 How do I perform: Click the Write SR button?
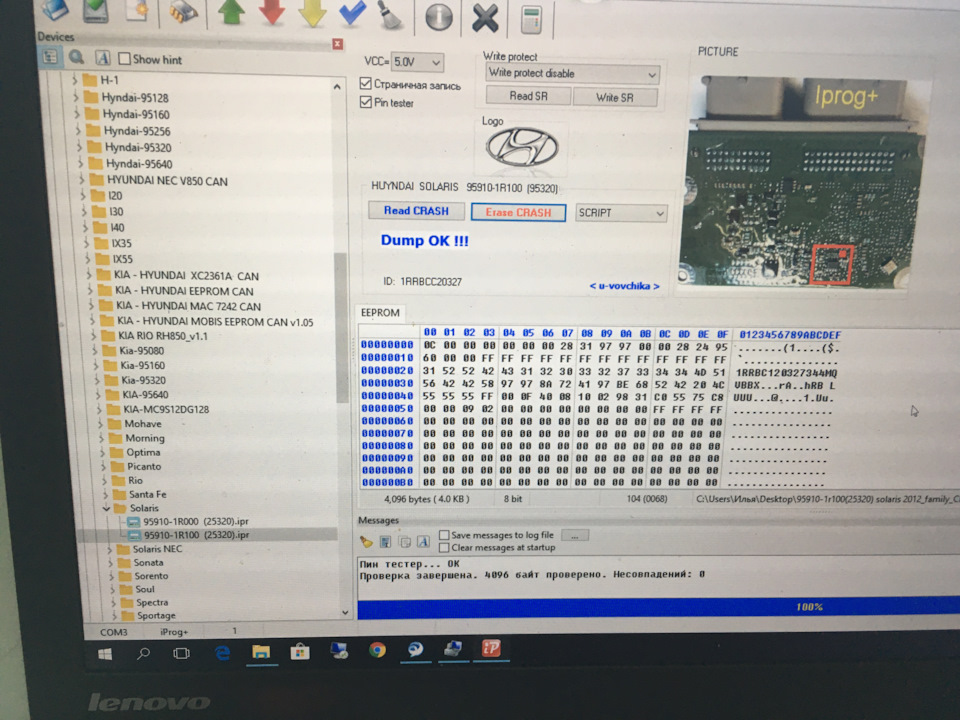tap(615, 97)
